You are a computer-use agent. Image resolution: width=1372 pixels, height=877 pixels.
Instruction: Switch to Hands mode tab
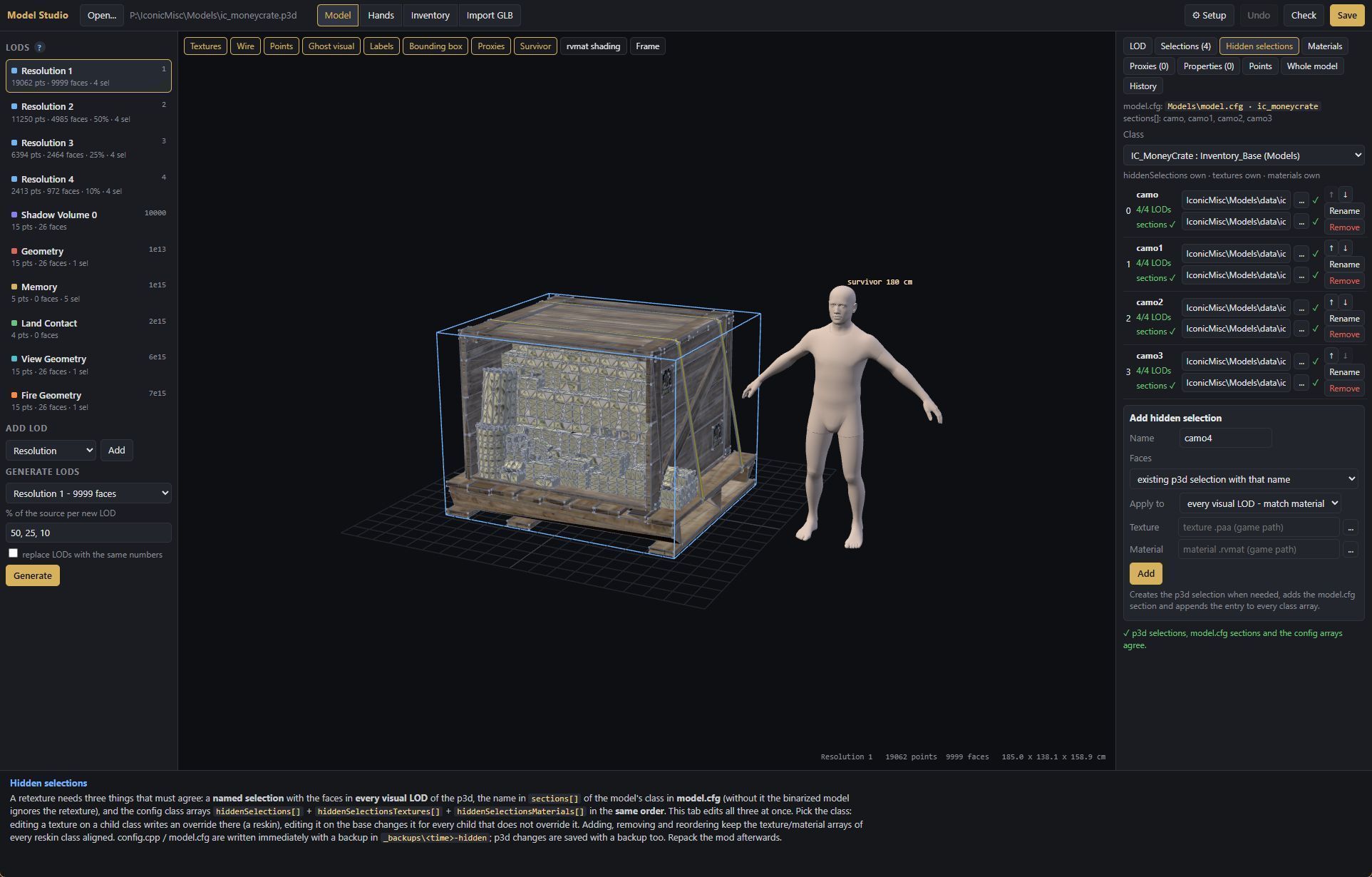(x=381, y=15)
